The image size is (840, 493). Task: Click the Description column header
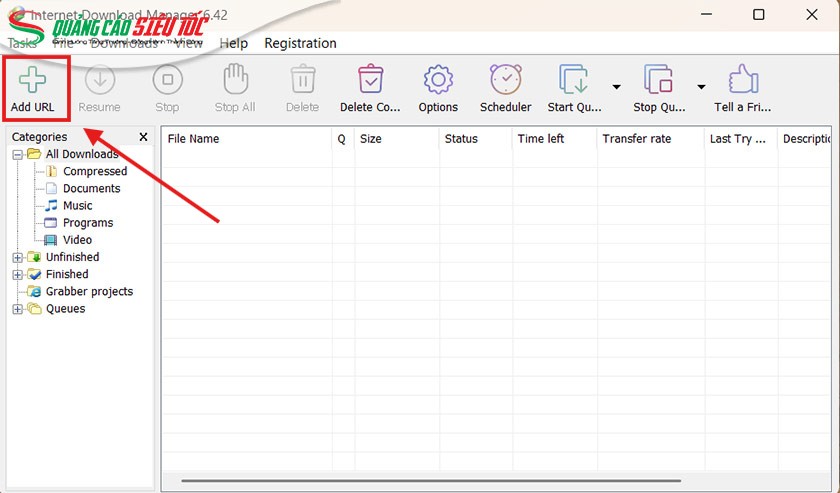805,139
